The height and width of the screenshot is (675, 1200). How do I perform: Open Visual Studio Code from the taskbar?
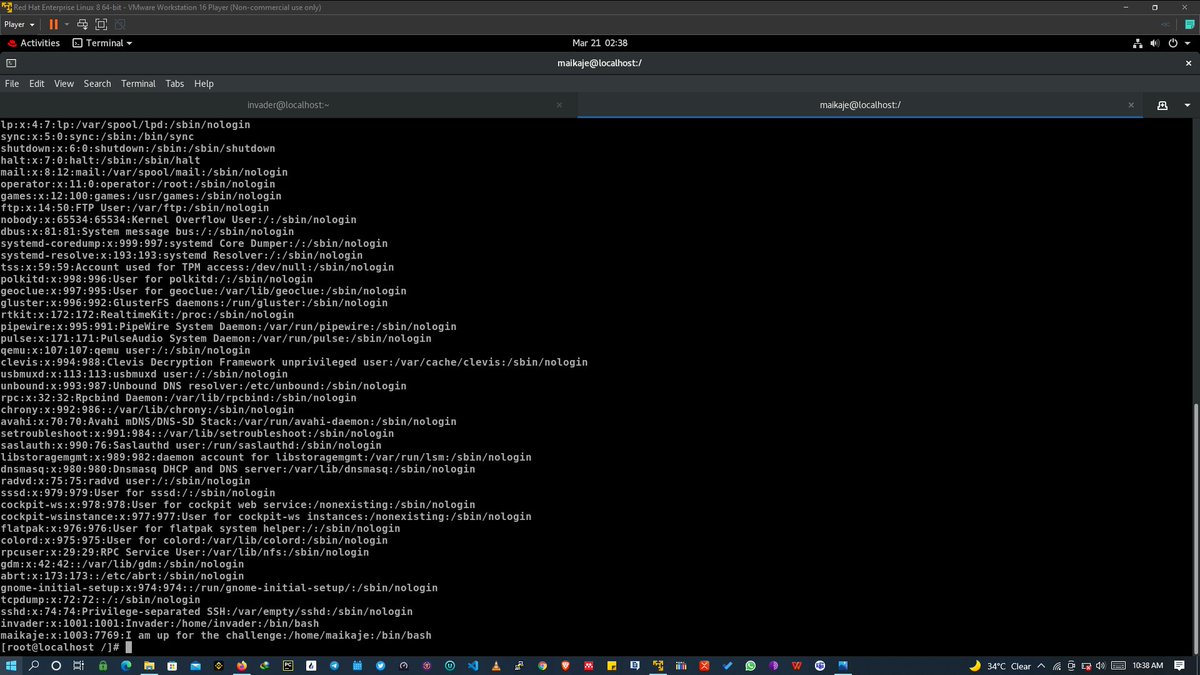click(x=473, y=665)
